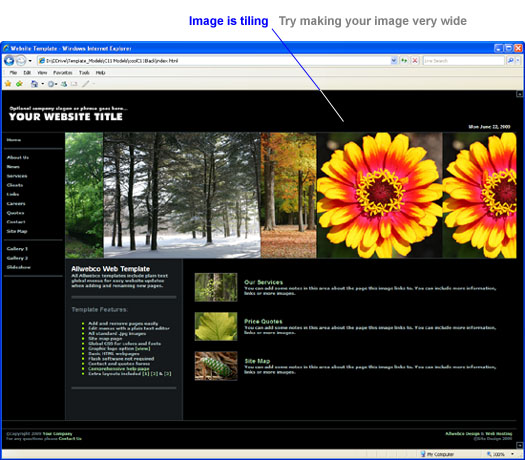Viewport: 525px width, 460px height.
Task: Click the greyed-out edit pencil toolbar icon
Action: click(86, 84)
